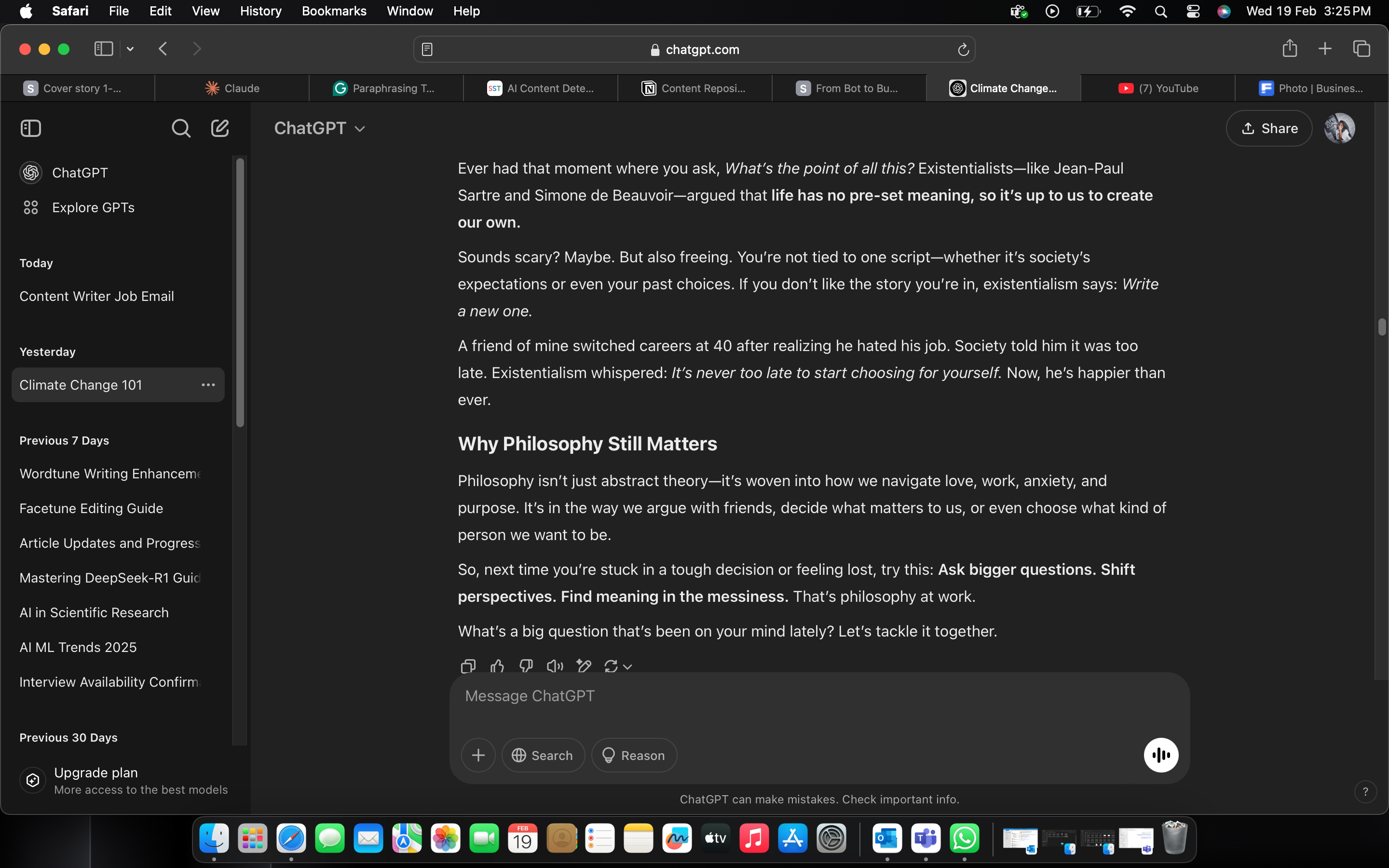1389x868 pixels.
Task: Switch to the Cover story tab
Action: [78, 88]
